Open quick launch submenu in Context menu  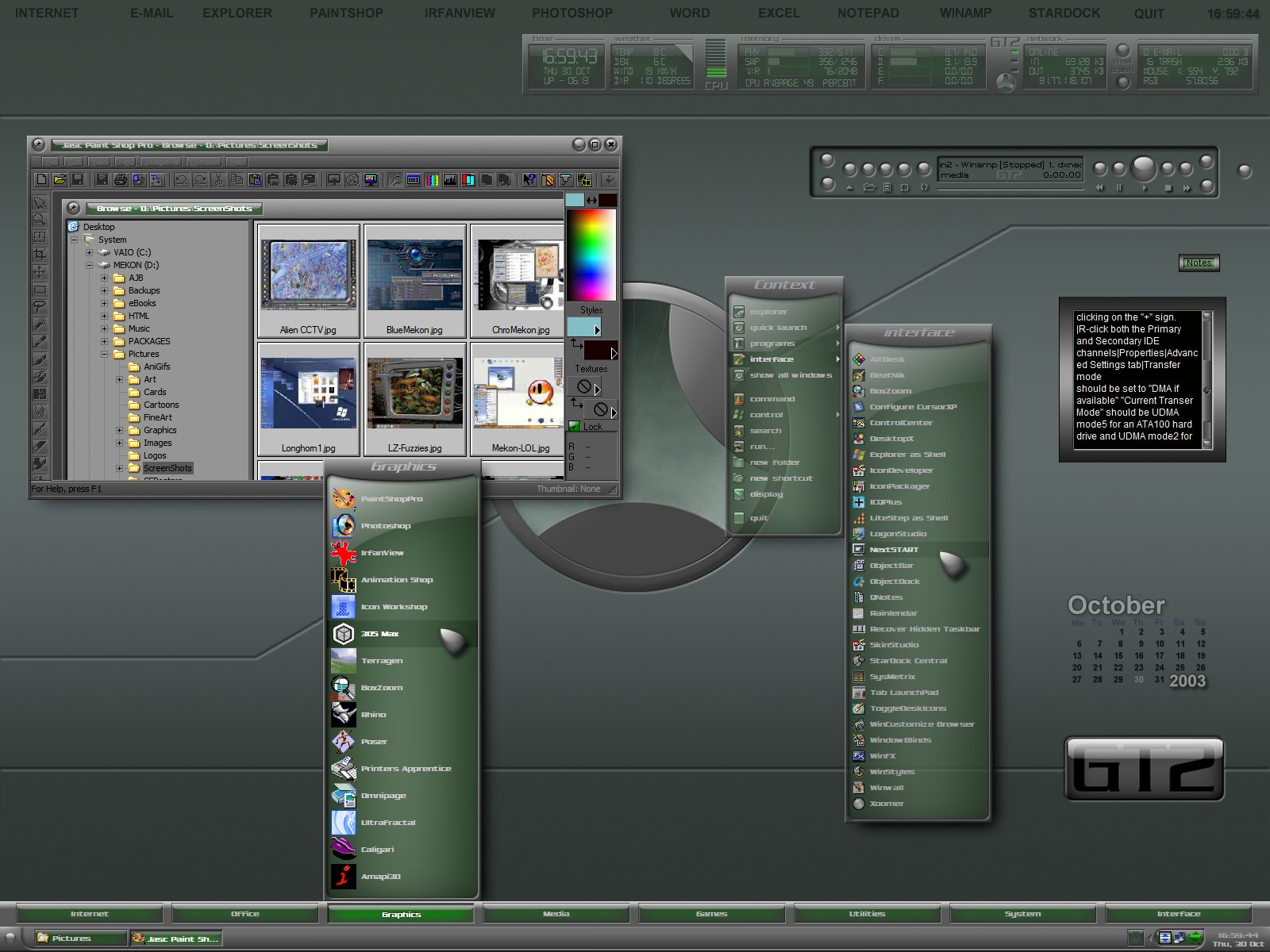click(784, 328)
